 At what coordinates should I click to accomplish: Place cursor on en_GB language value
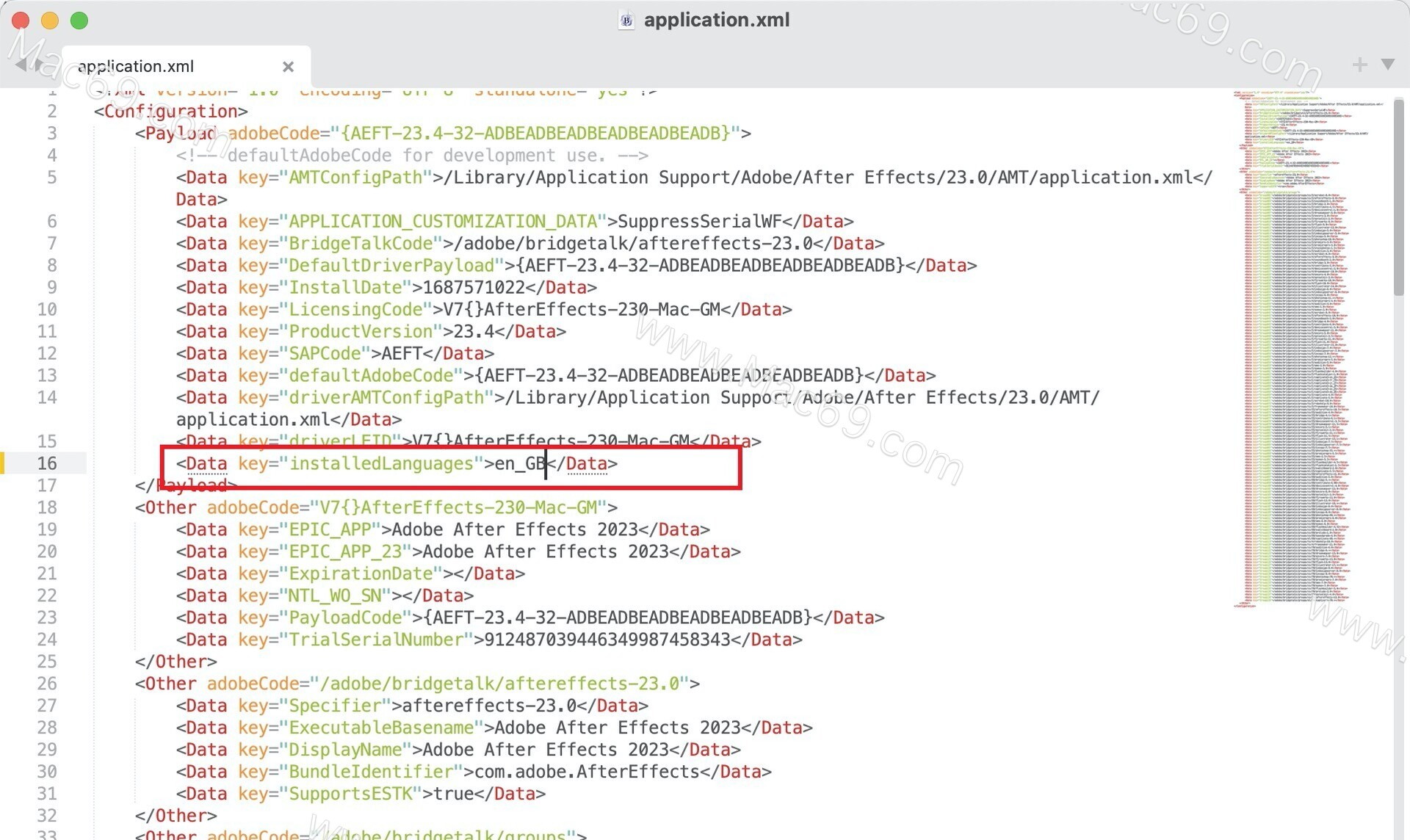pos(520,463)
